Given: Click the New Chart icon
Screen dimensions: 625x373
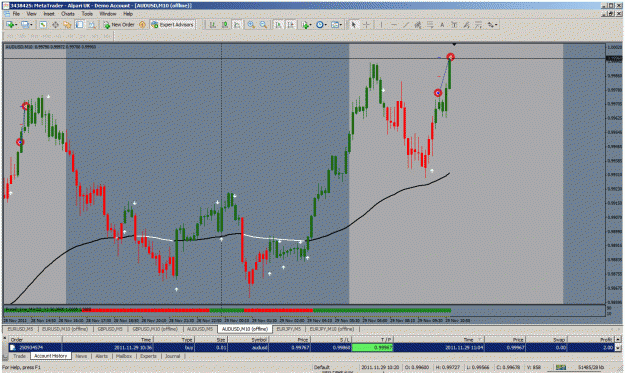Looking at the screenshot, I should [x=10, y=25].
